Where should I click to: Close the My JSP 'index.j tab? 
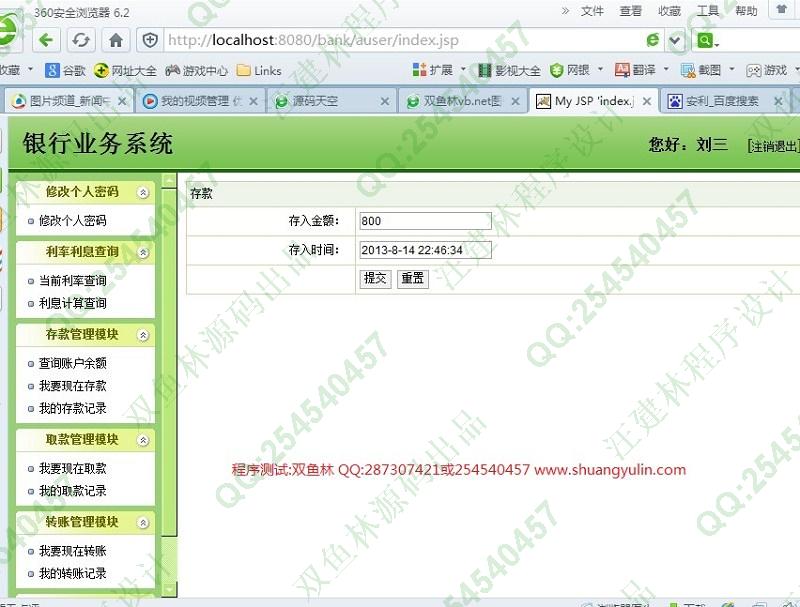646,102
